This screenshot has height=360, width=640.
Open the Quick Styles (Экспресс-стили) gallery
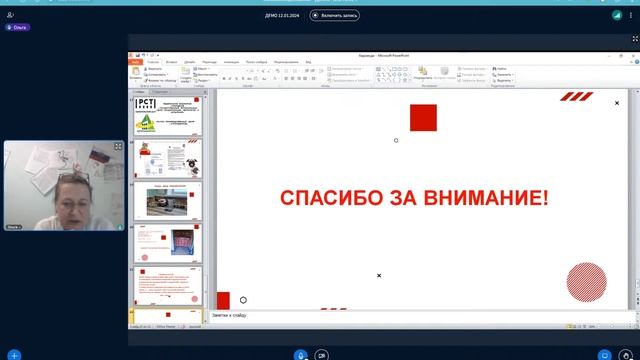(x=444, y=72)
